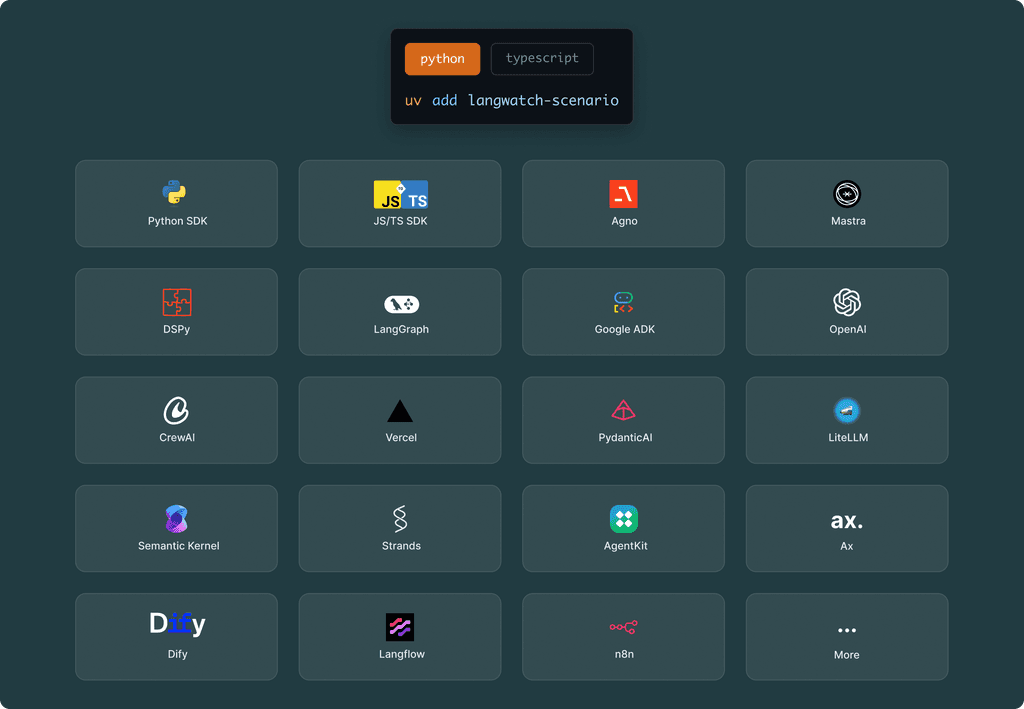Select the Python SDK integration card
This screenshot has height=709, width=1024.
[x=176, y=204]
